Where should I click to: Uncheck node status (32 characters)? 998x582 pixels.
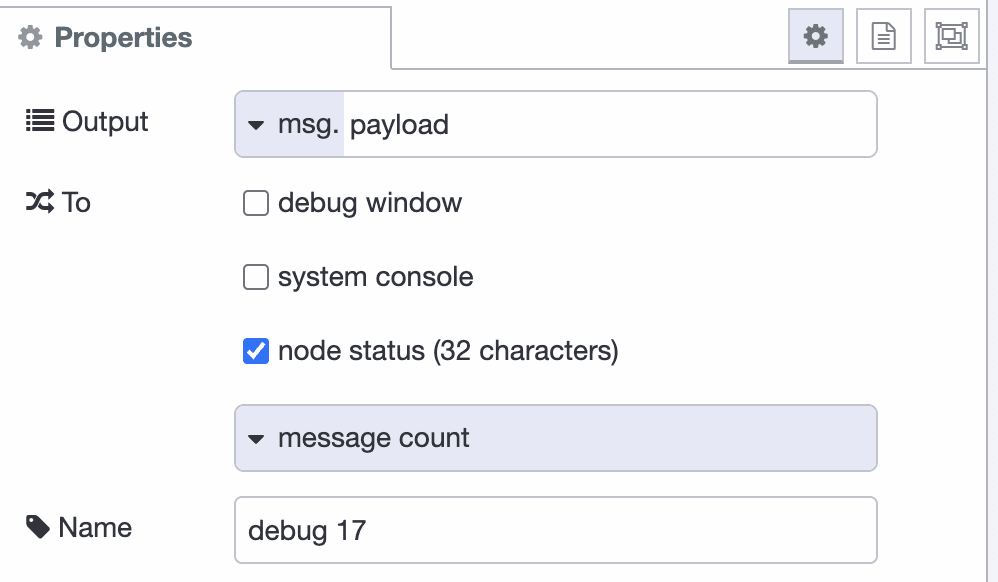click(x=256, y=351)
